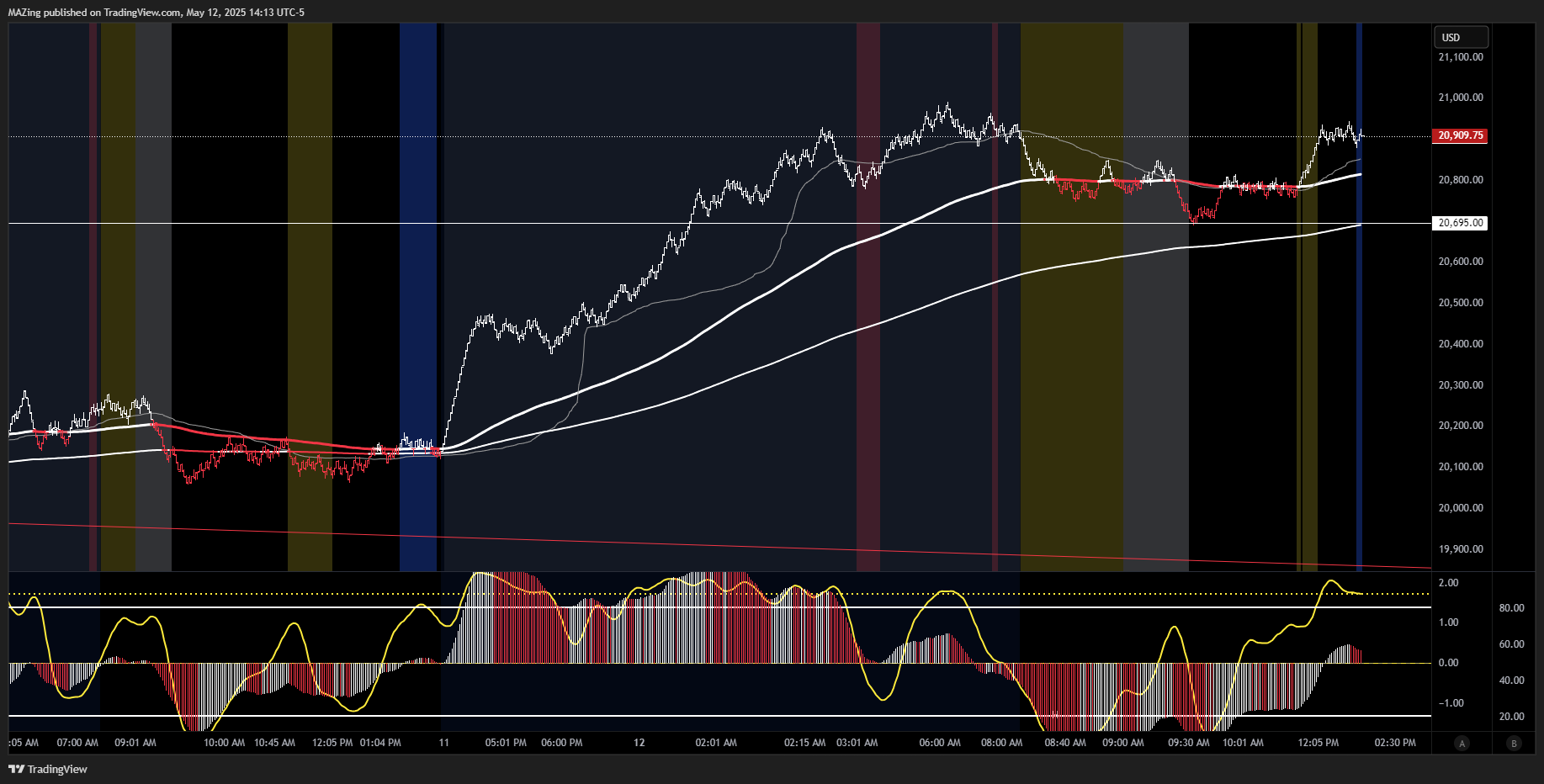1544x784 pixels.
Task: Click the 02:01 AM time axis label
Action: click(716, 743)
